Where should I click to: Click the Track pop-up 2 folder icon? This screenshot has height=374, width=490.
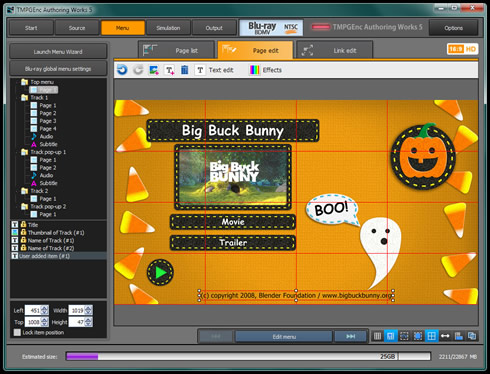(24, 206)
